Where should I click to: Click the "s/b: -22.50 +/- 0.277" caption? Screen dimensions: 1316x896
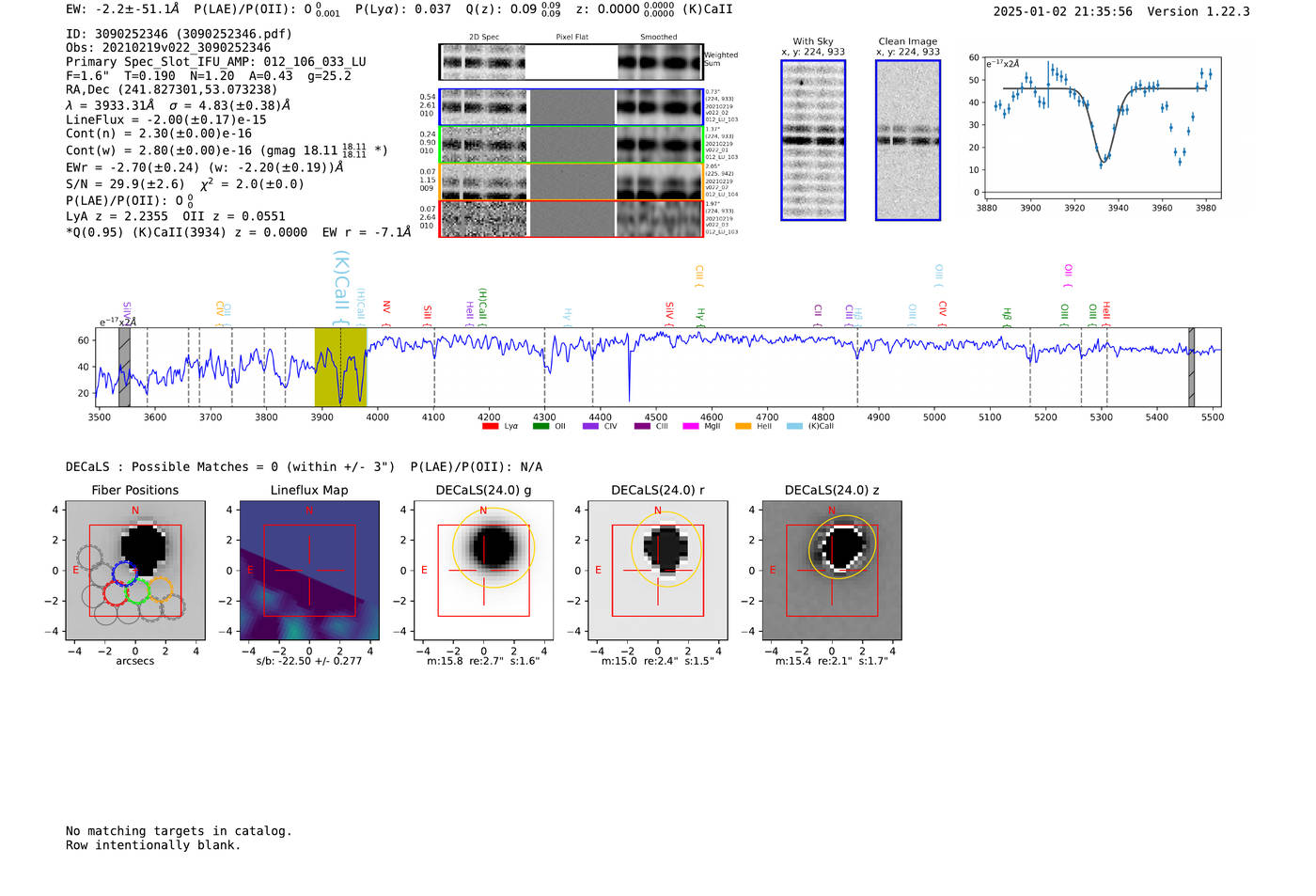point(309,661)
